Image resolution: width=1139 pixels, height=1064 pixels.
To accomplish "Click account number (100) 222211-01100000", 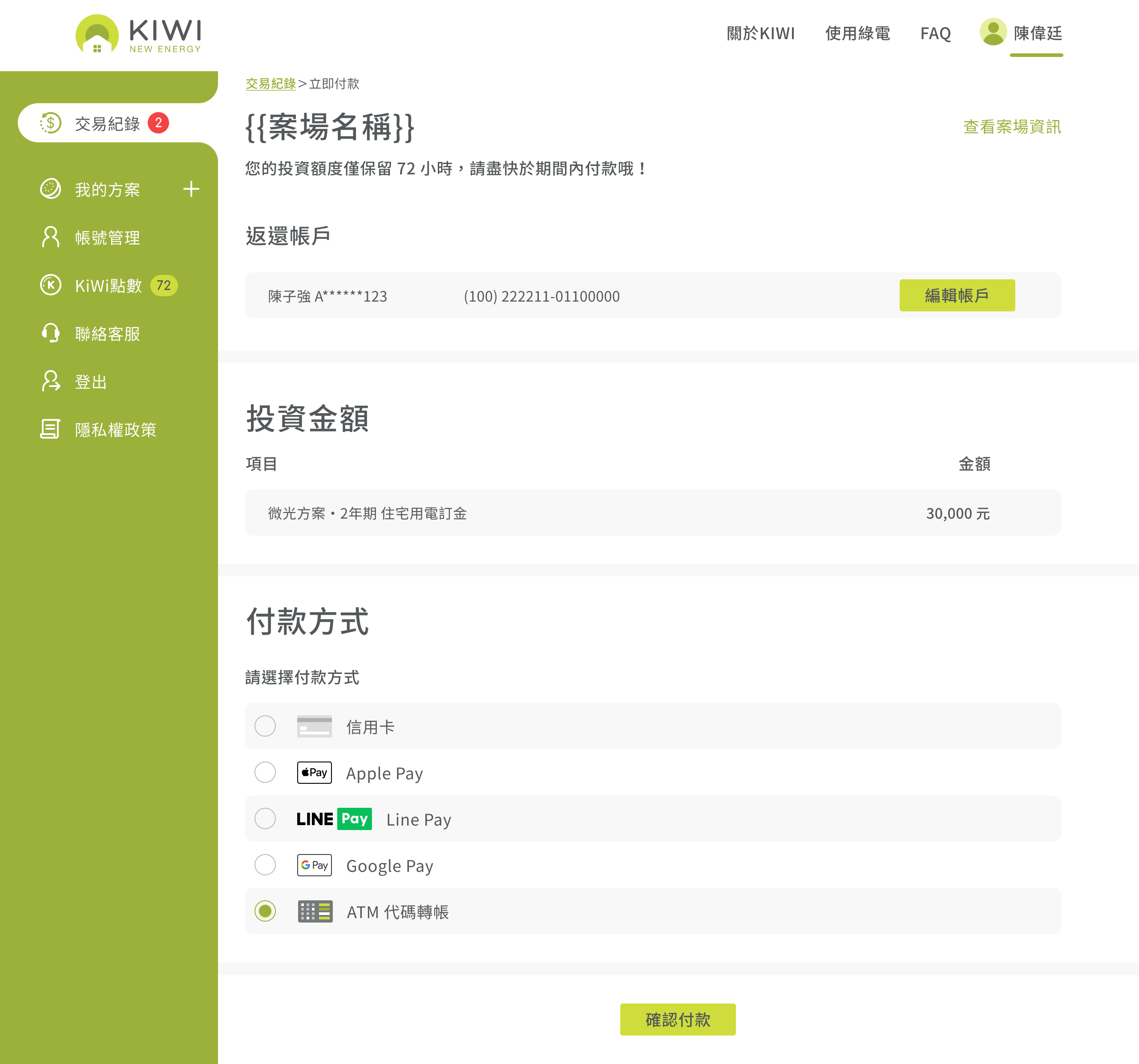I will (x=541, y=297).
